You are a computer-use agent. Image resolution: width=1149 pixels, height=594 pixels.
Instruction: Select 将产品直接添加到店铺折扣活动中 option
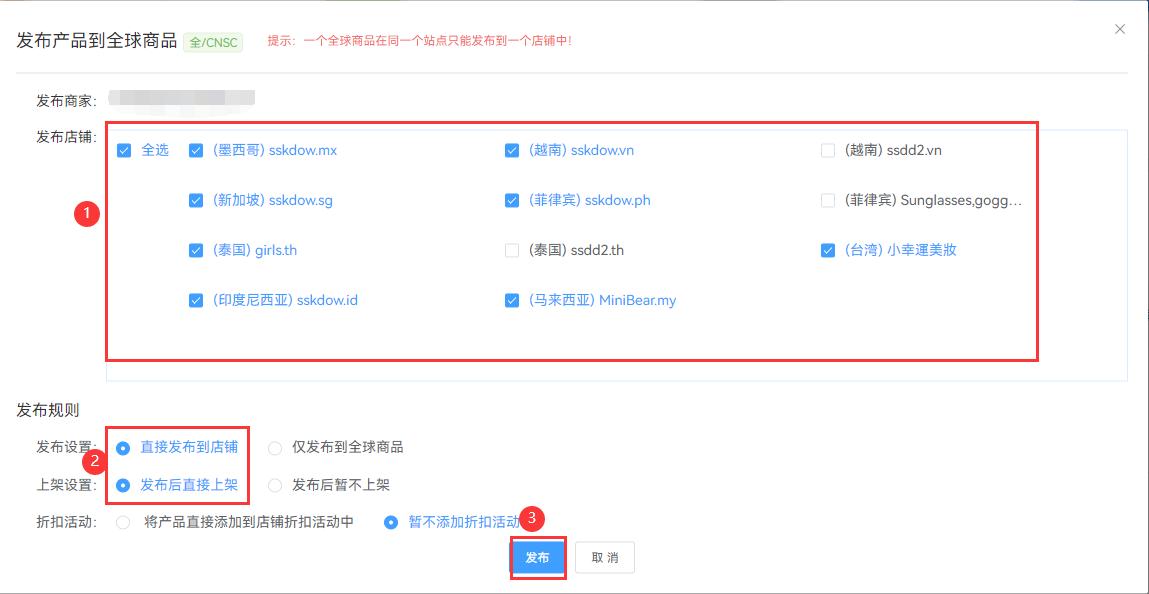(x=122, y=521)
